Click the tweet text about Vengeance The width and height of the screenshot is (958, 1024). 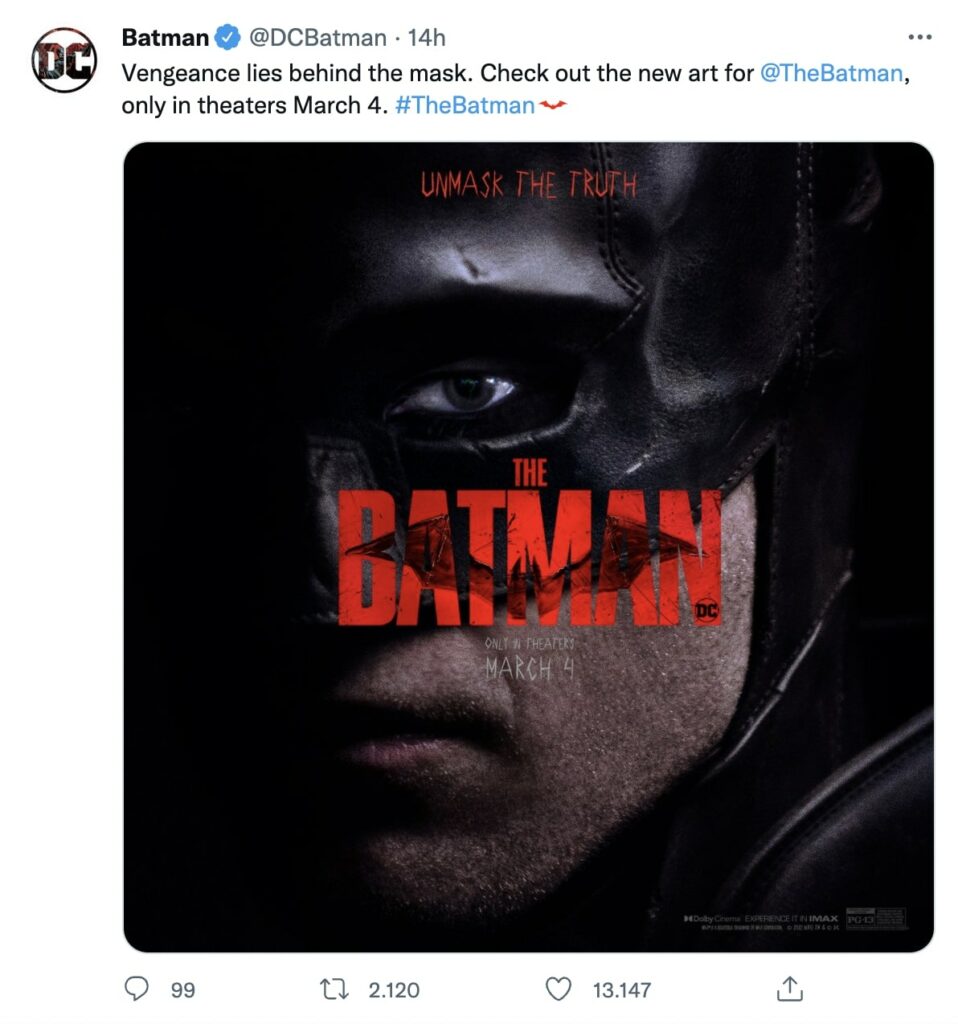click(515, 89)
